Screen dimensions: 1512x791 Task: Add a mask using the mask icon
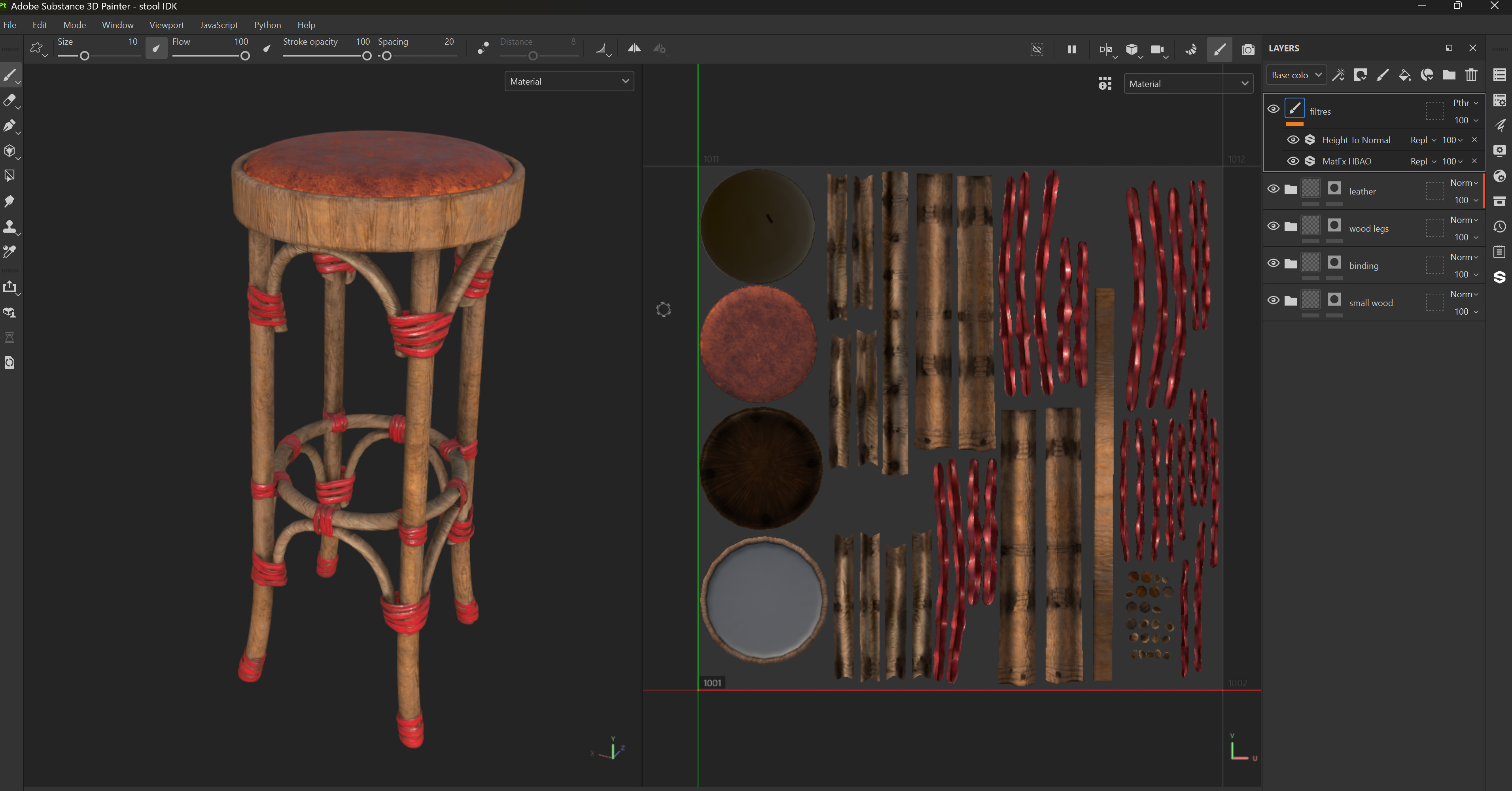point(1360,75)
